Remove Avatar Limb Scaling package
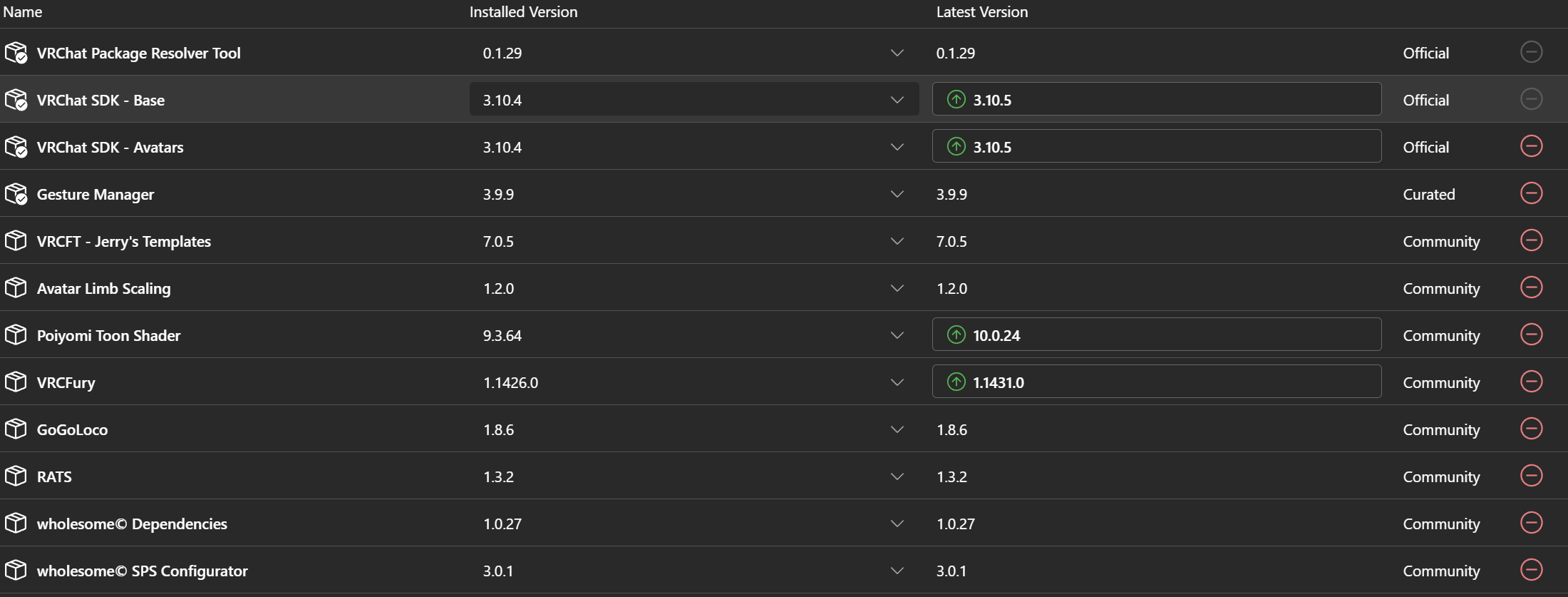 [1531, 287]
